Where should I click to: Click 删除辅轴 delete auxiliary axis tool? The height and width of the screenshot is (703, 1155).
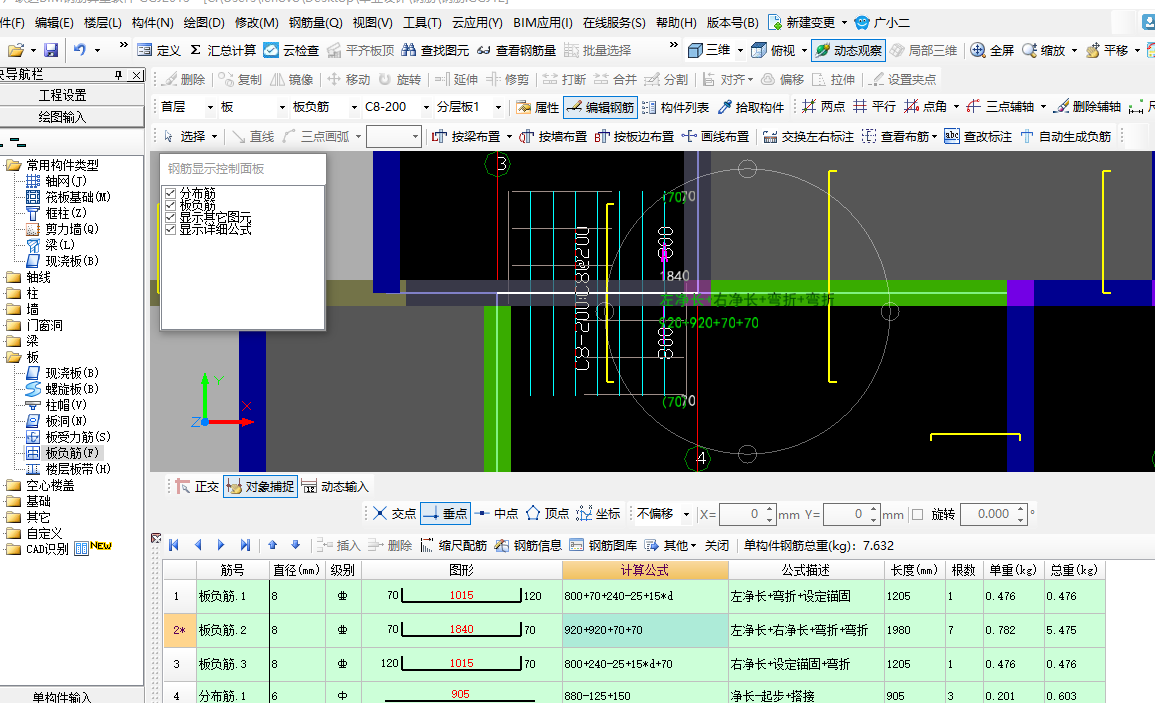1087,107
